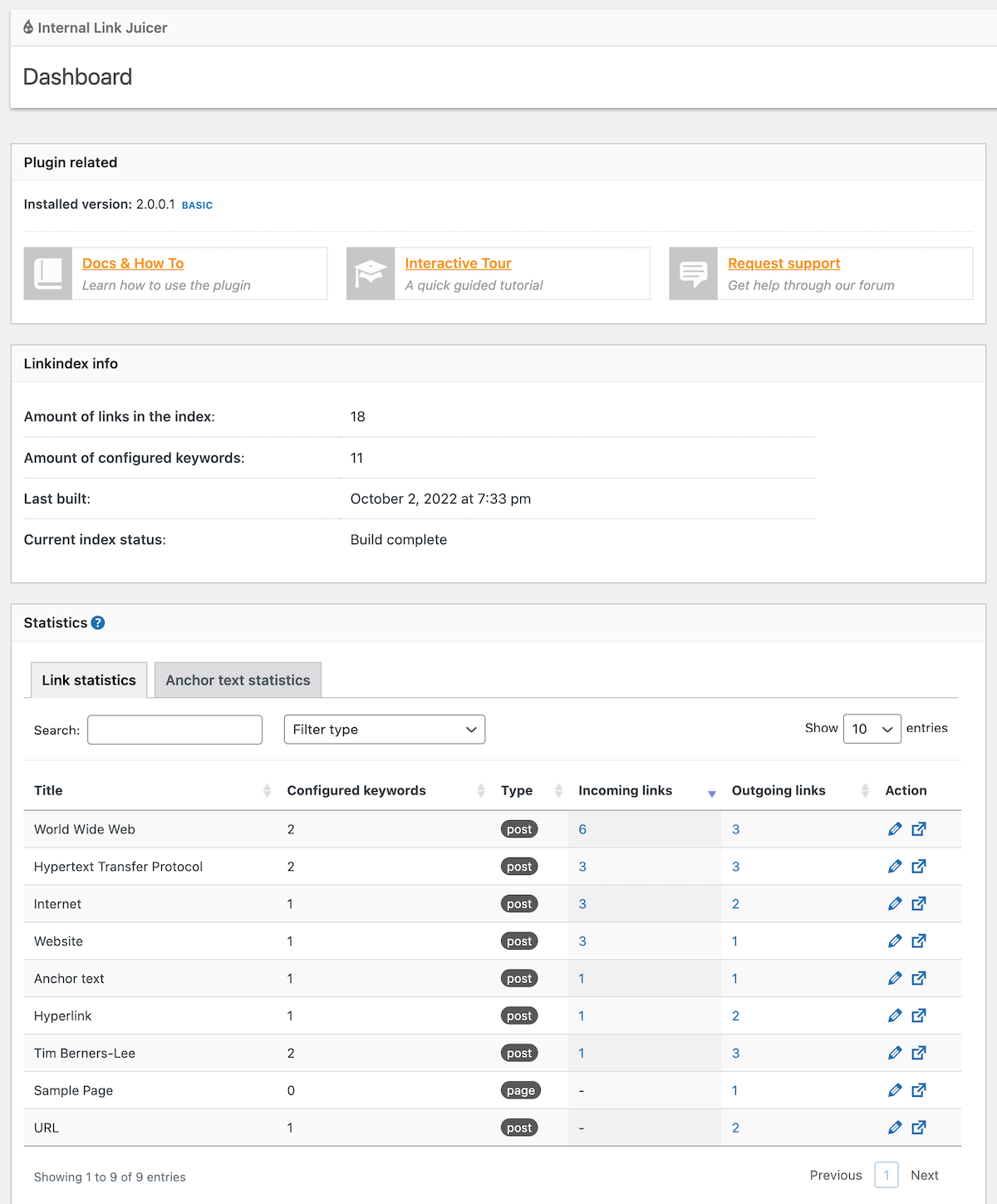Screen dimensions: 997x1204
Task: Click the edit pencil icon for Tim Berners-Lee
Action: tap(895, 1053)
